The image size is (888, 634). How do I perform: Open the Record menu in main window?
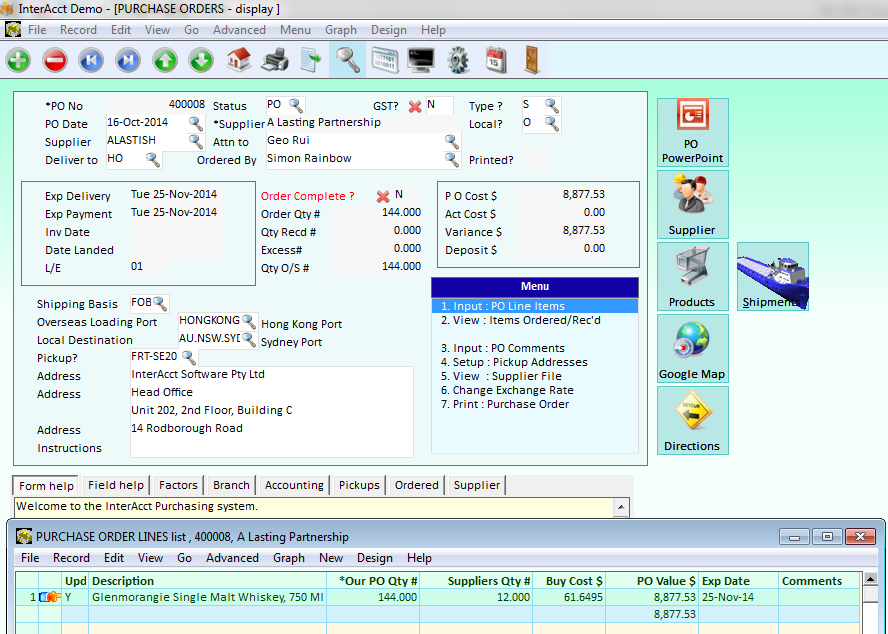pos(78,29)
